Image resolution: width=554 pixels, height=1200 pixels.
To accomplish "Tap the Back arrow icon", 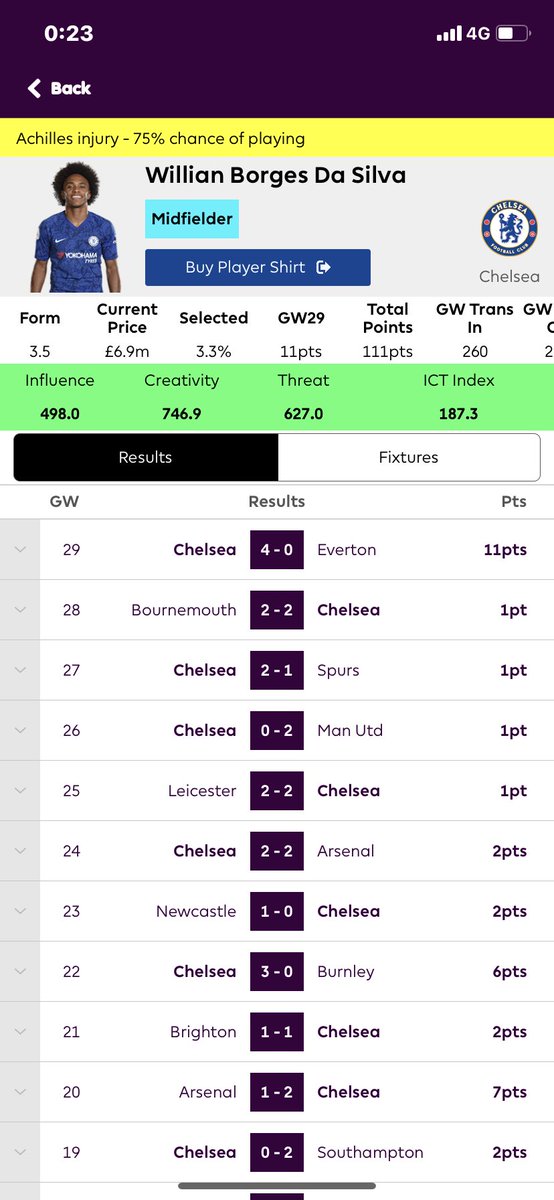I will pyautogui.click(x=35, y=88).
